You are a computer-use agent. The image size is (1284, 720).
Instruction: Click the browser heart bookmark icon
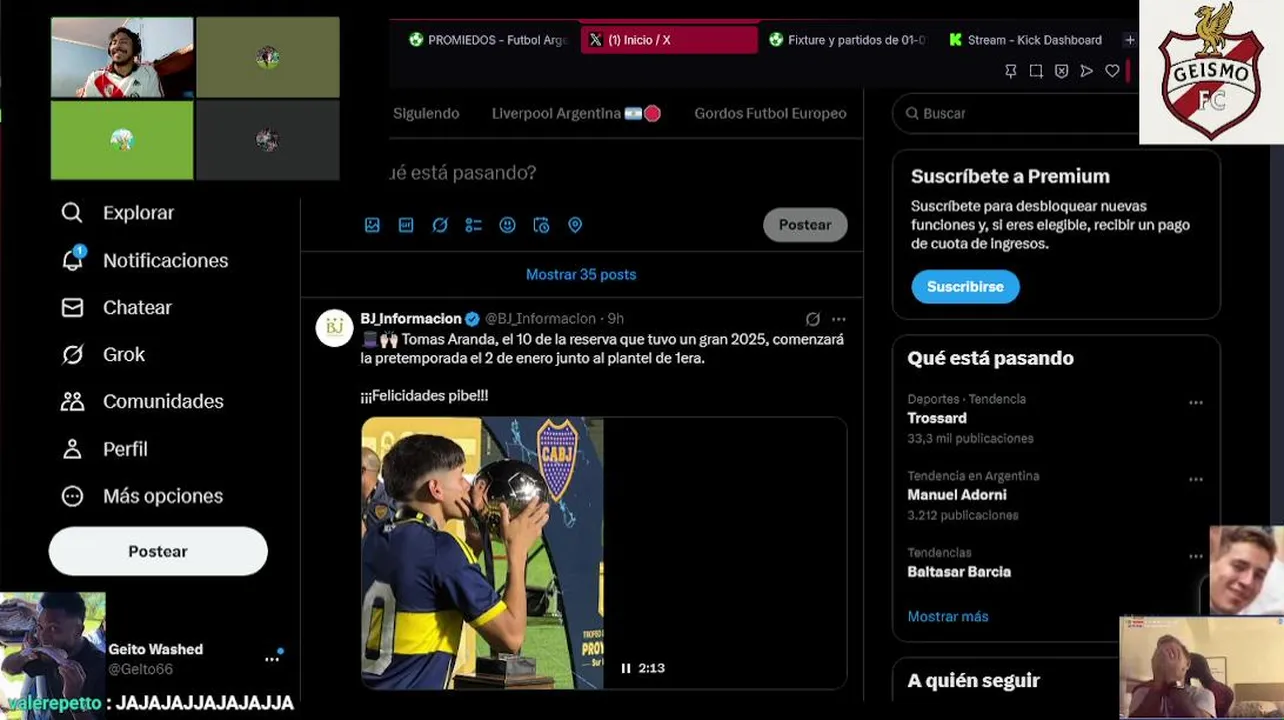tap(1112, 71)
